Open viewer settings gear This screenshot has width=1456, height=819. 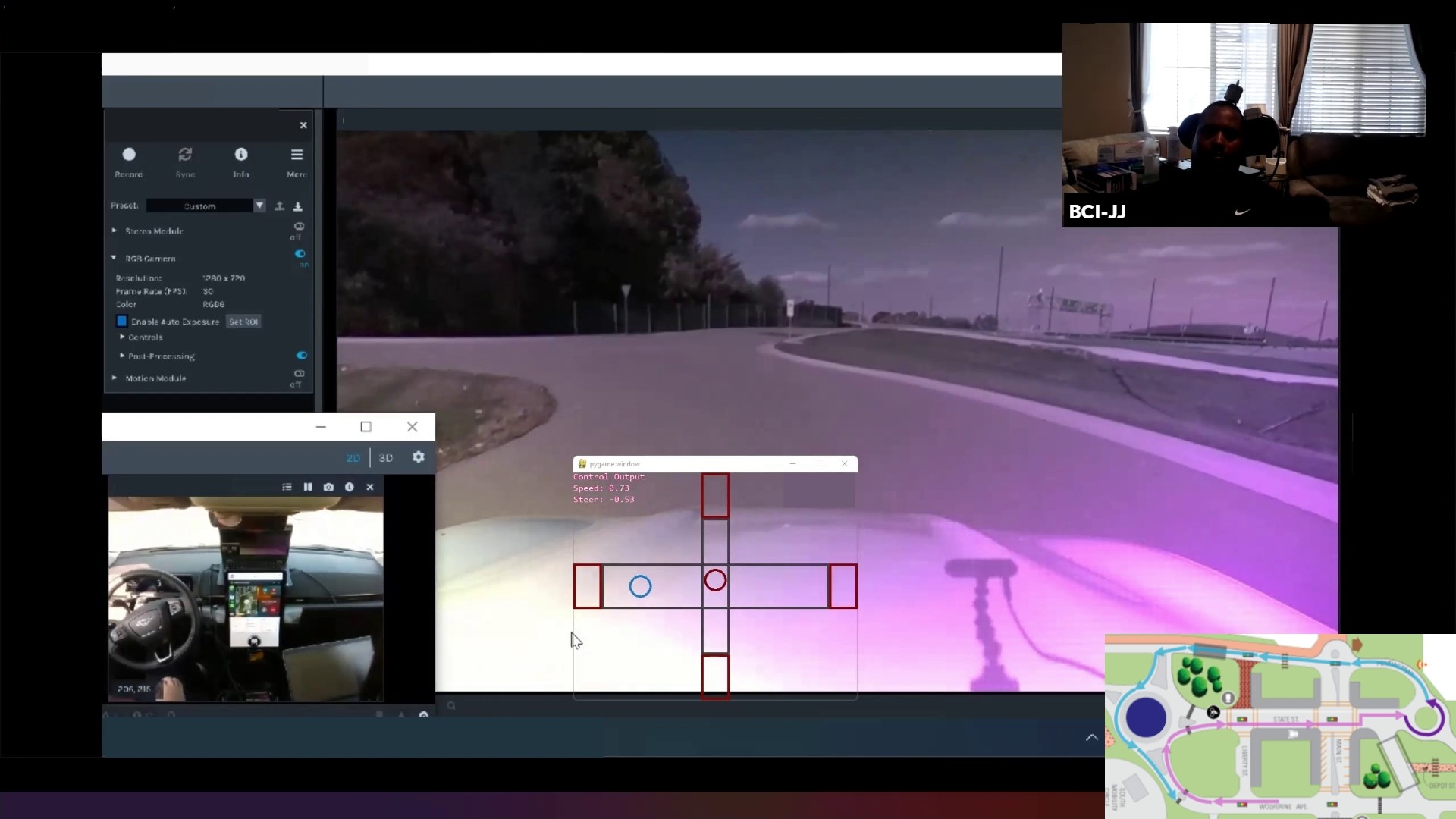tap(418, 457)
